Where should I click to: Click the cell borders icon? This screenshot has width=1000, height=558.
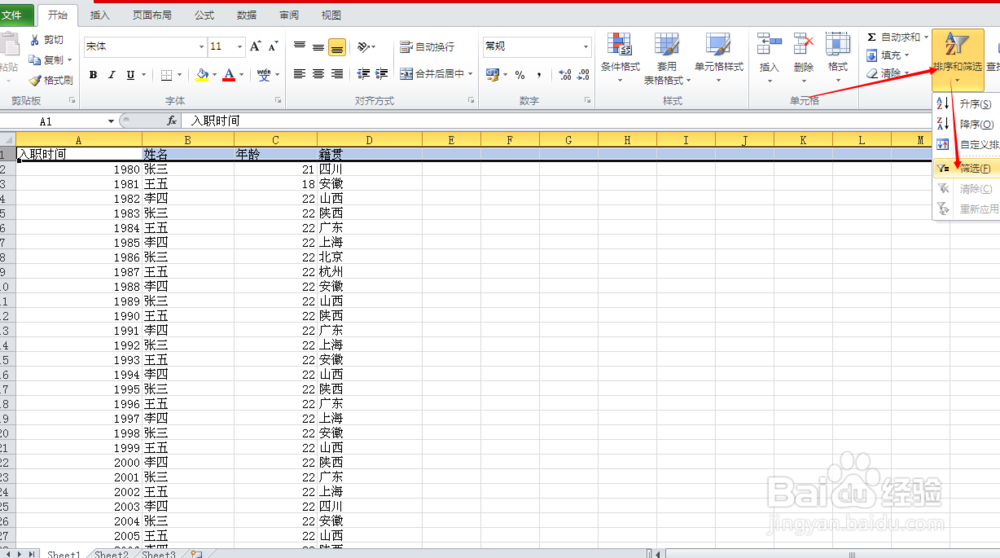coord(166,75)
